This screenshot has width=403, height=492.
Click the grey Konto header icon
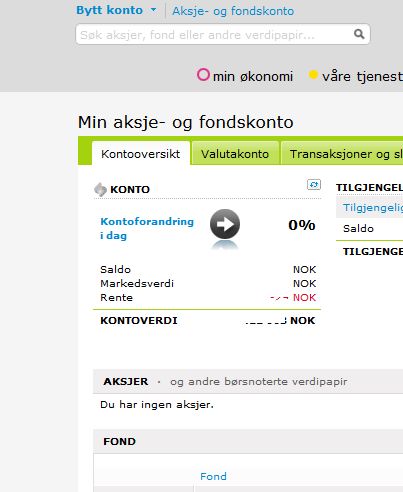tap(100, 190)
